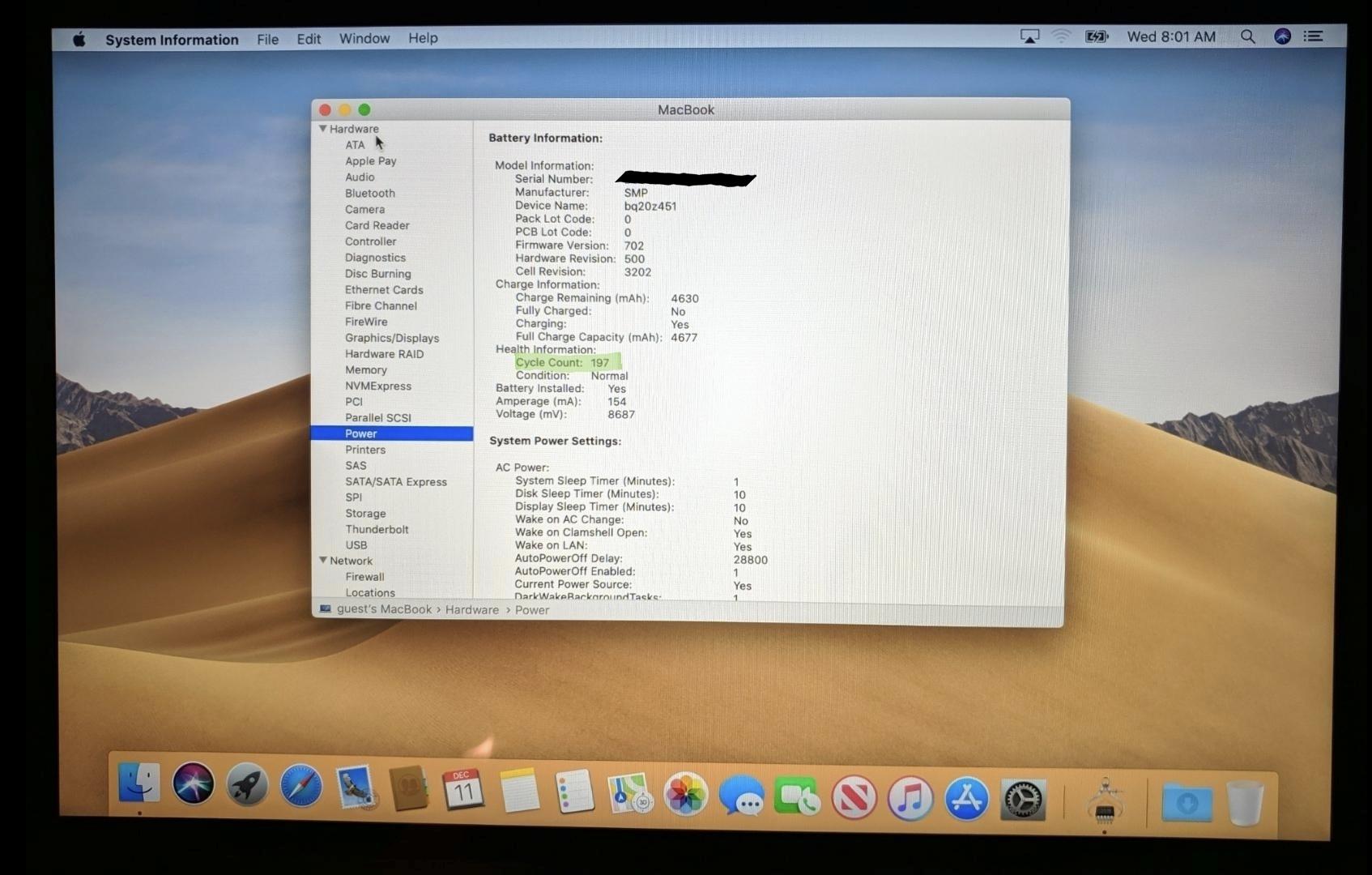Click guest's MacBook in path bar
1372x875 pixels.
click(384, 609)
